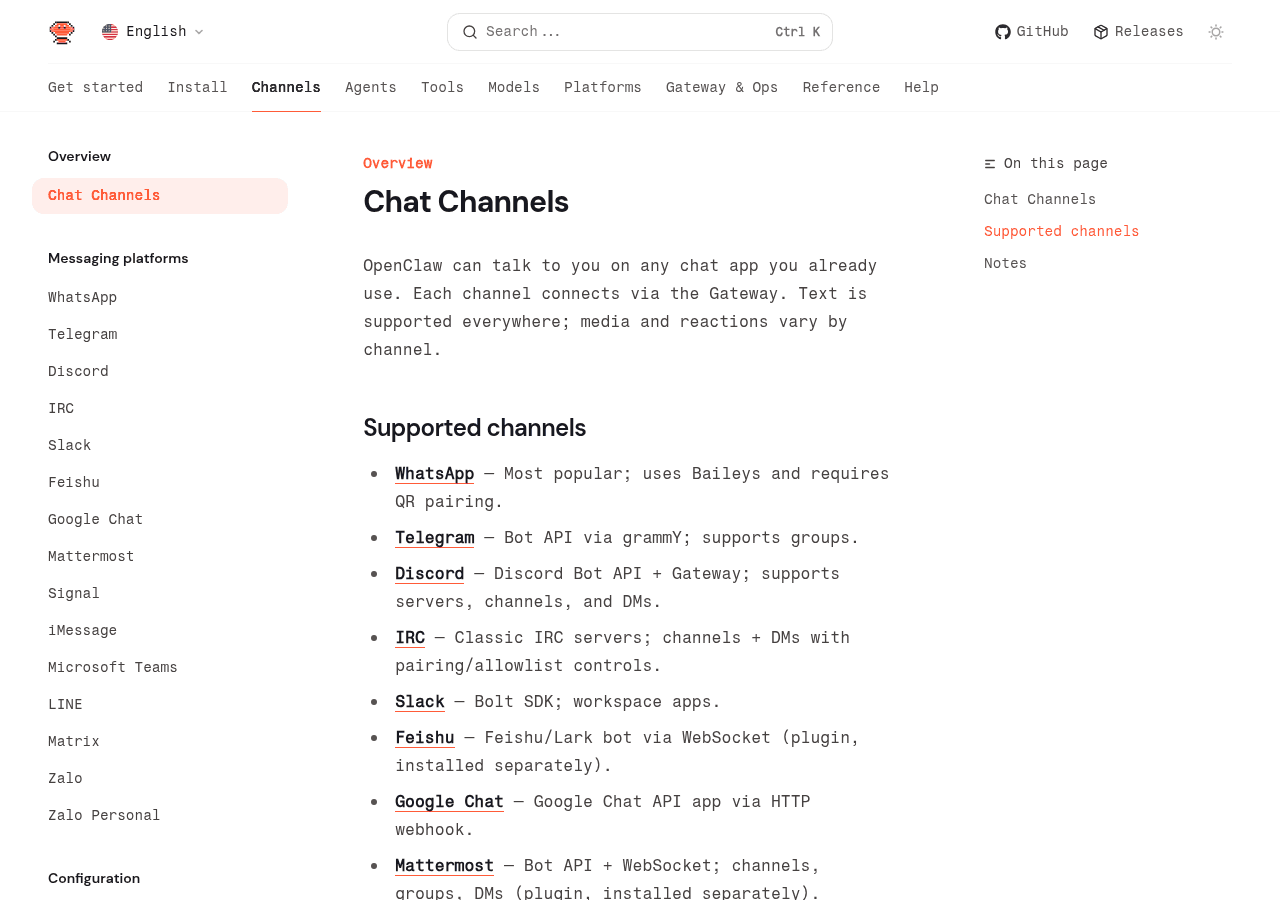Jump to Supported channels on this page
This screenshot has height=900, width=1280.
click(x=1061, y=229)
